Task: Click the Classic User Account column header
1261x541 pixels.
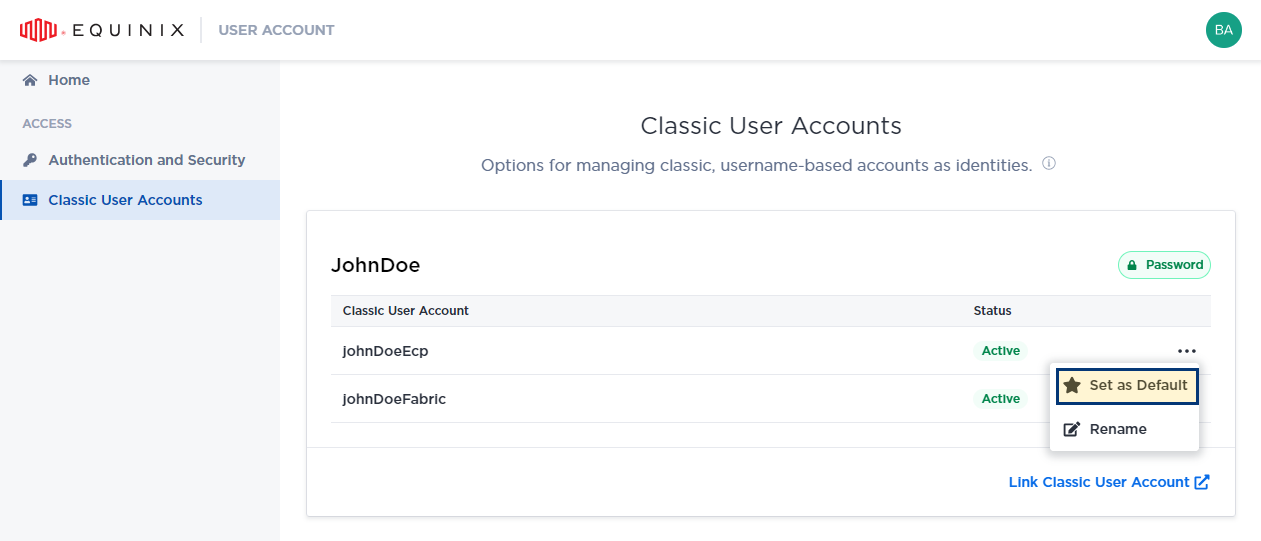Action: pyautogui.click(x=405, y=311)
